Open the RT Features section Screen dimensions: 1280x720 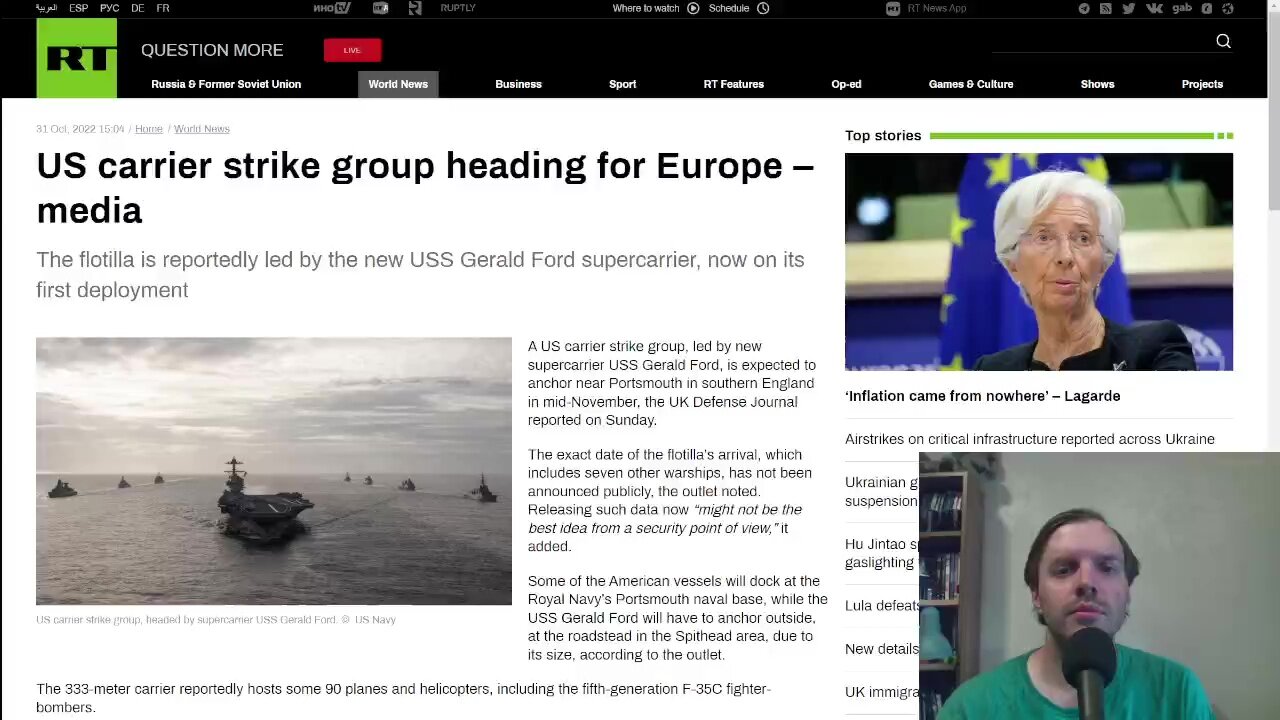point(733,84)
